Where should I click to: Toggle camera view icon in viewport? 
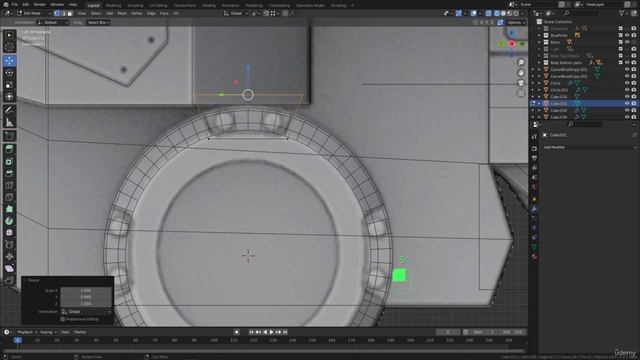tap(521, 83)
